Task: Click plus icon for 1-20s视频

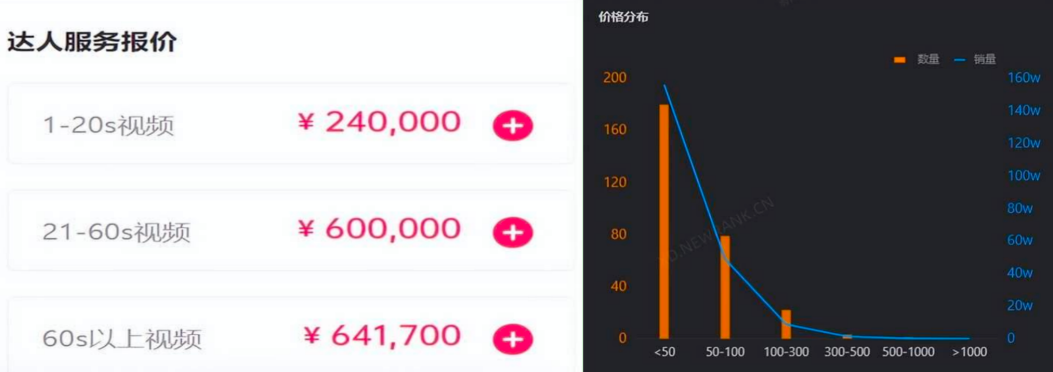Action: [513, 126]
